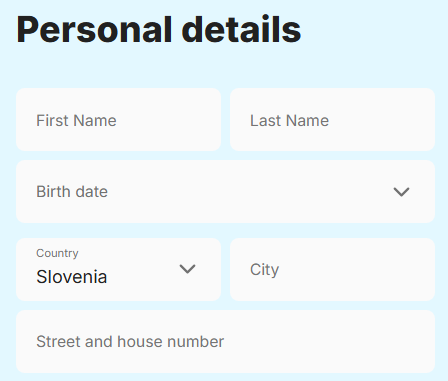Expand the Country dropdown

tap(118, 270)
